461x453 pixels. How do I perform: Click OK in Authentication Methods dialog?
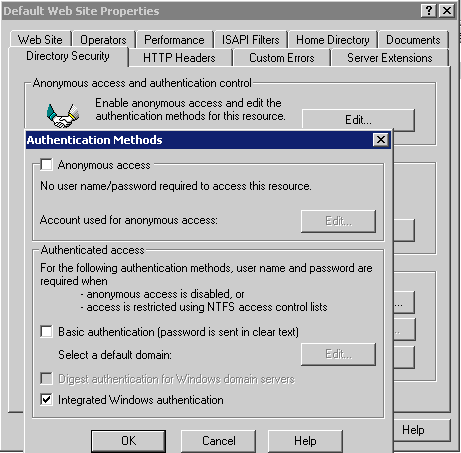click(x=129, y=441)
